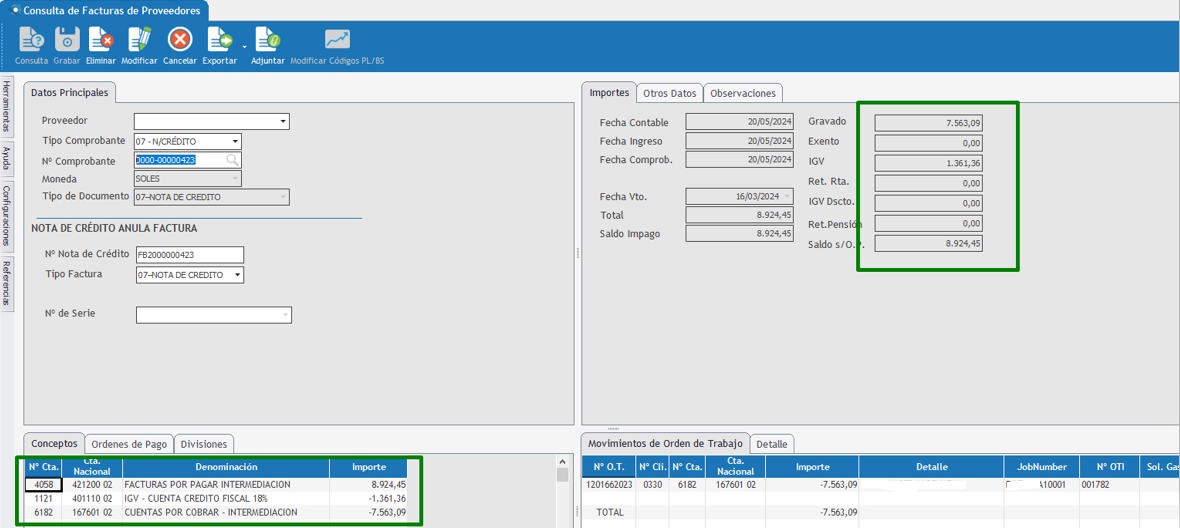
Task: Click the Nº Nota de Crédito field
Action: tap(190, 255)
